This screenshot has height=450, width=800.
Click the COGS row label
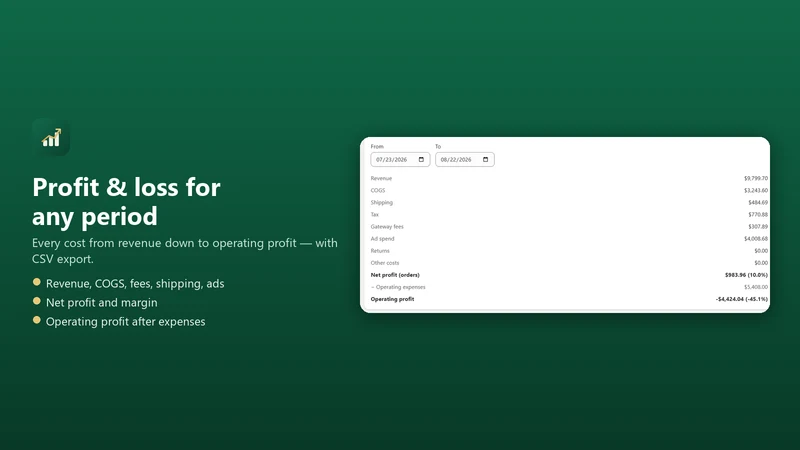(x=378, y=190)
